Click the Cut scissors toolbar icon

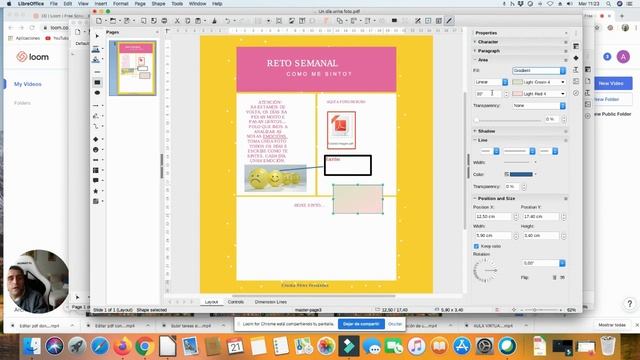click(x=177, y=20)
